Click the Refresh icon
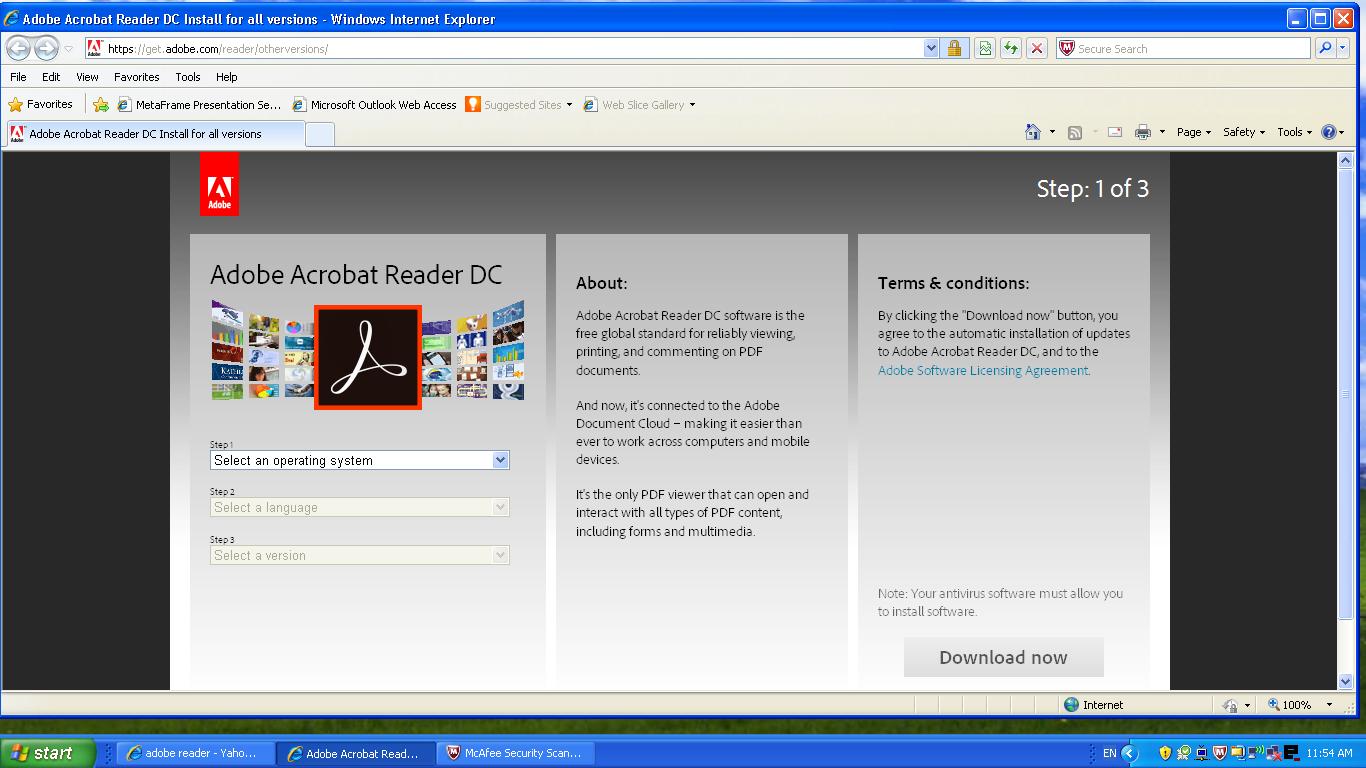This screenshot has width=1366, height=768. click(x=1011, y=48)
